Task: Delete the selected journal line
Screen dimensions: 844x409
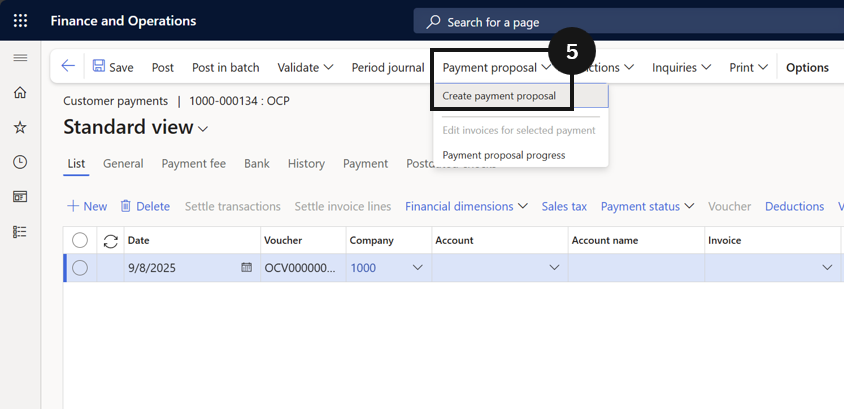Action: pos(145,207)
